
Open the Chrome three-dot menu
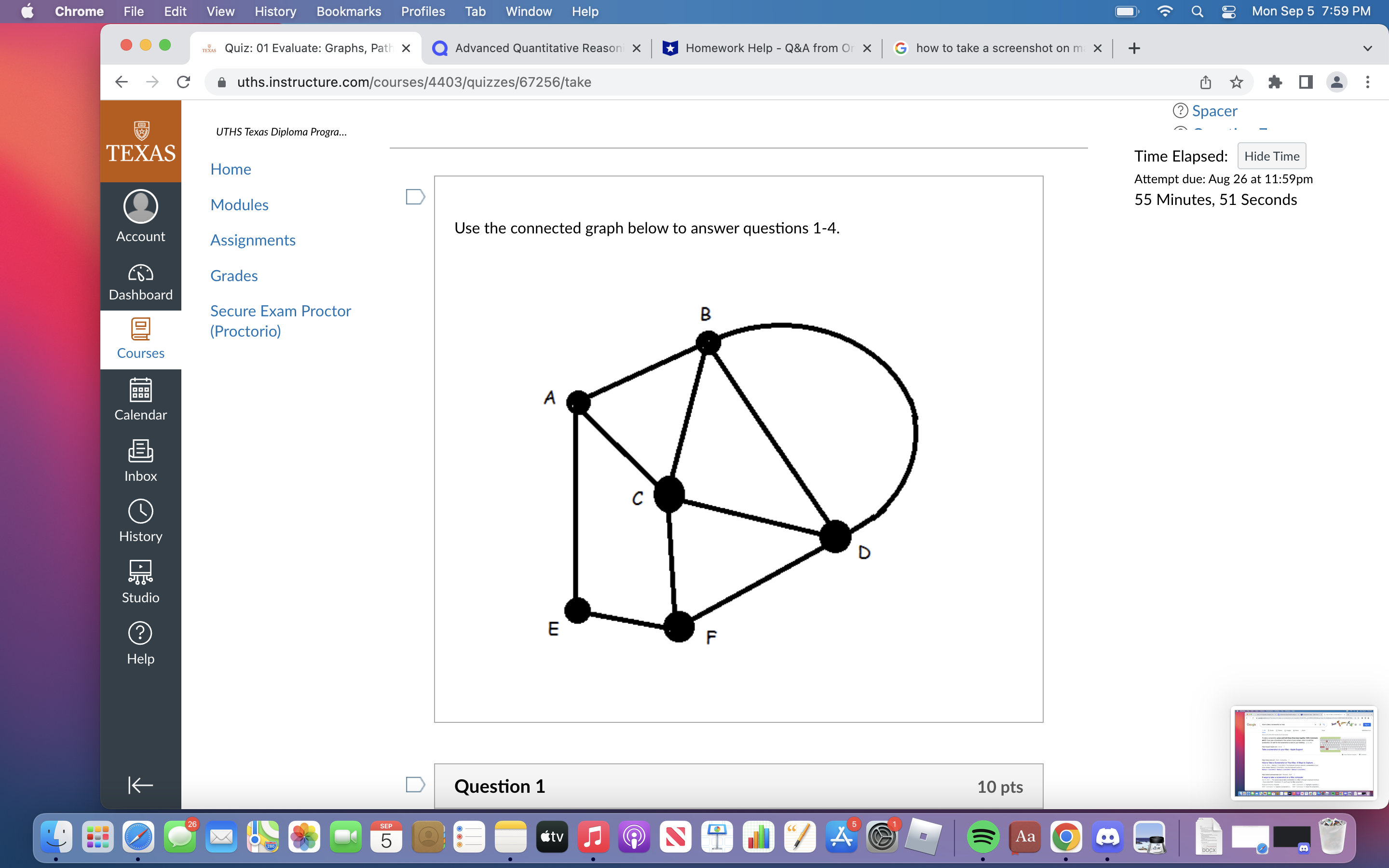click(1367, 82)
